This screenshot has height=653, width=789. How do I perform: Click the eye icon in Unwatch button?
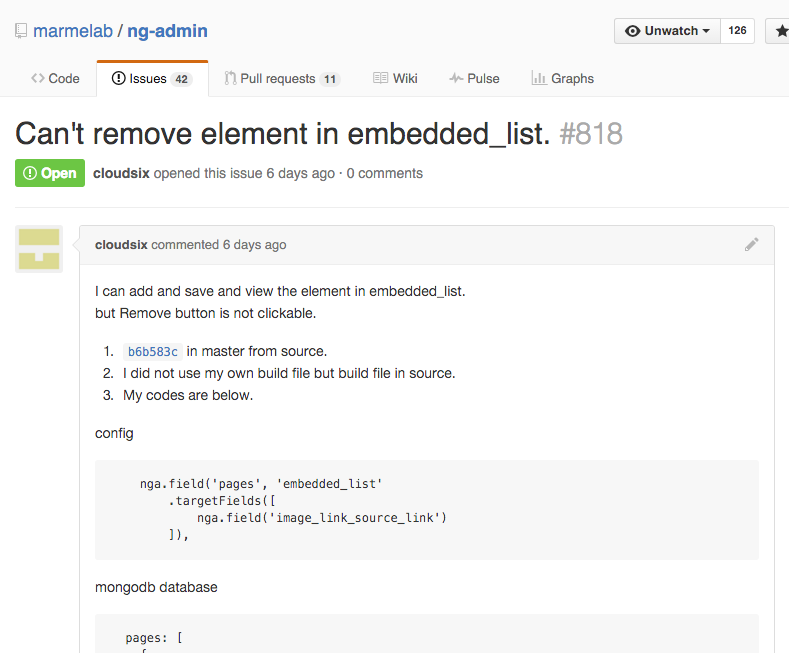click(633, 31)
